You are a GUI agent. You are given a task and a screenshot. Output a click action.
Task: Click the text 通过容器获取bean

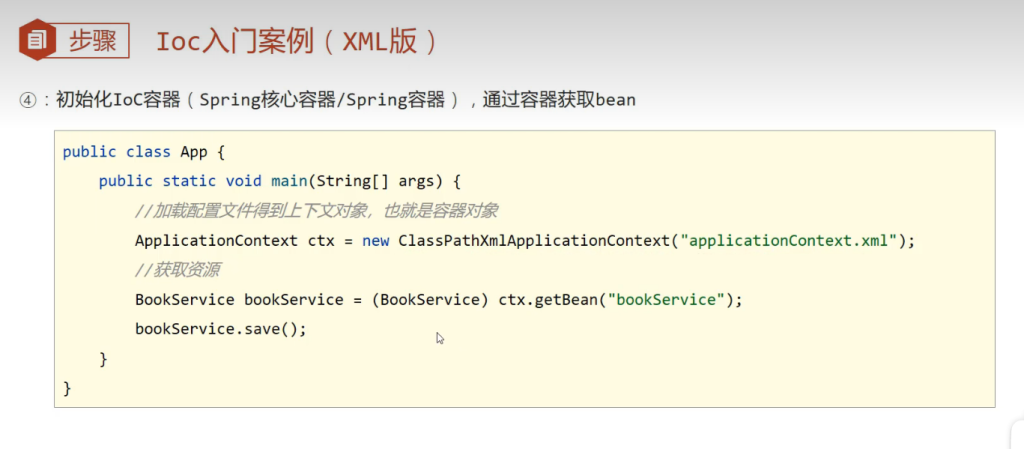(559, 100)
